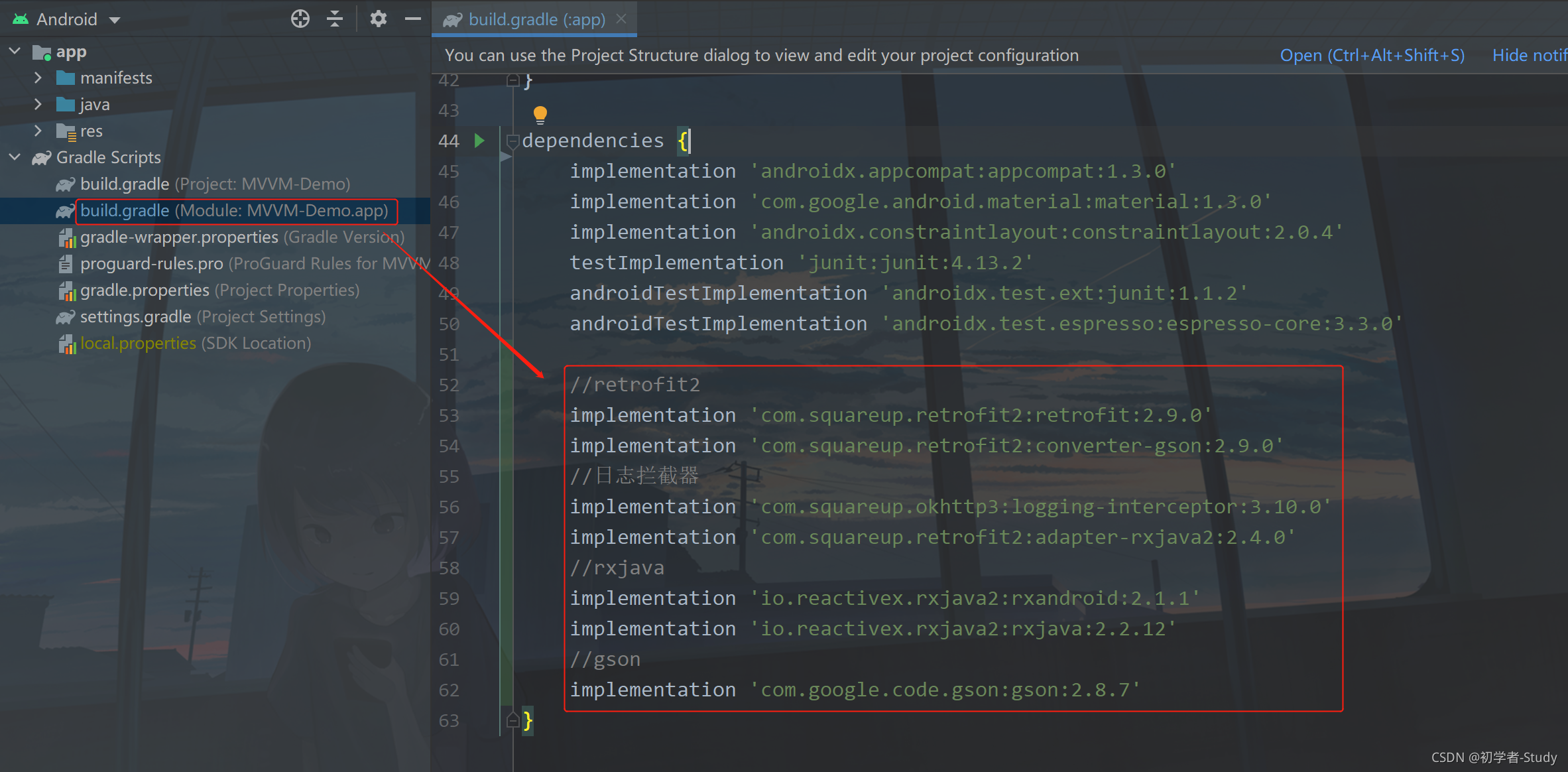Click the settings.gradle elephant icon
1568x772 pixels.
[65, 317]
